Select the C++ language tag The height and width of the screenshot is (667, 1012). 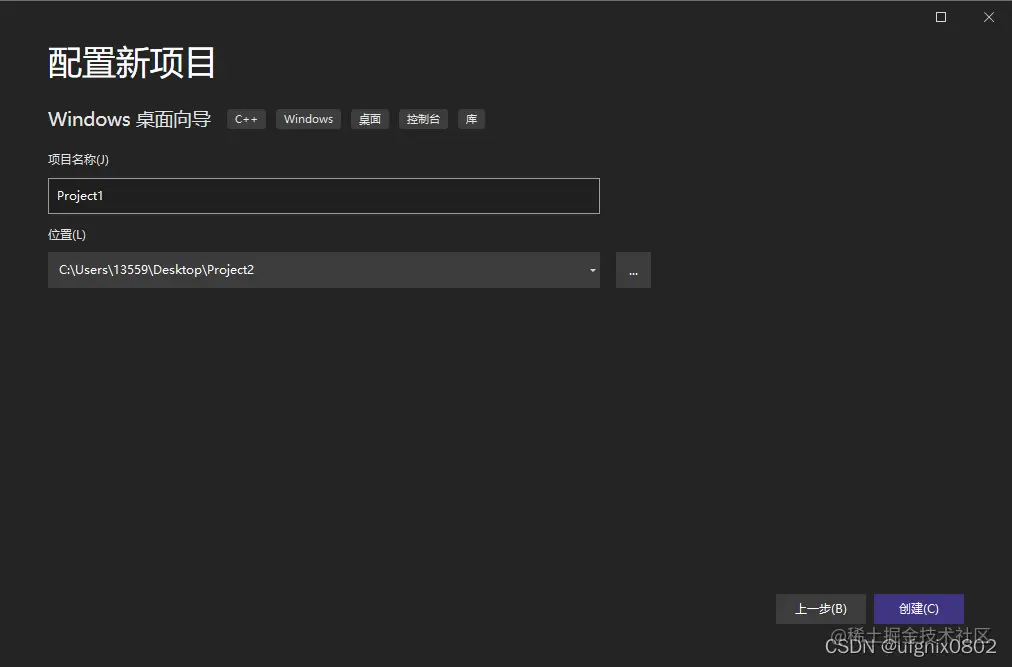click(246, 119)
